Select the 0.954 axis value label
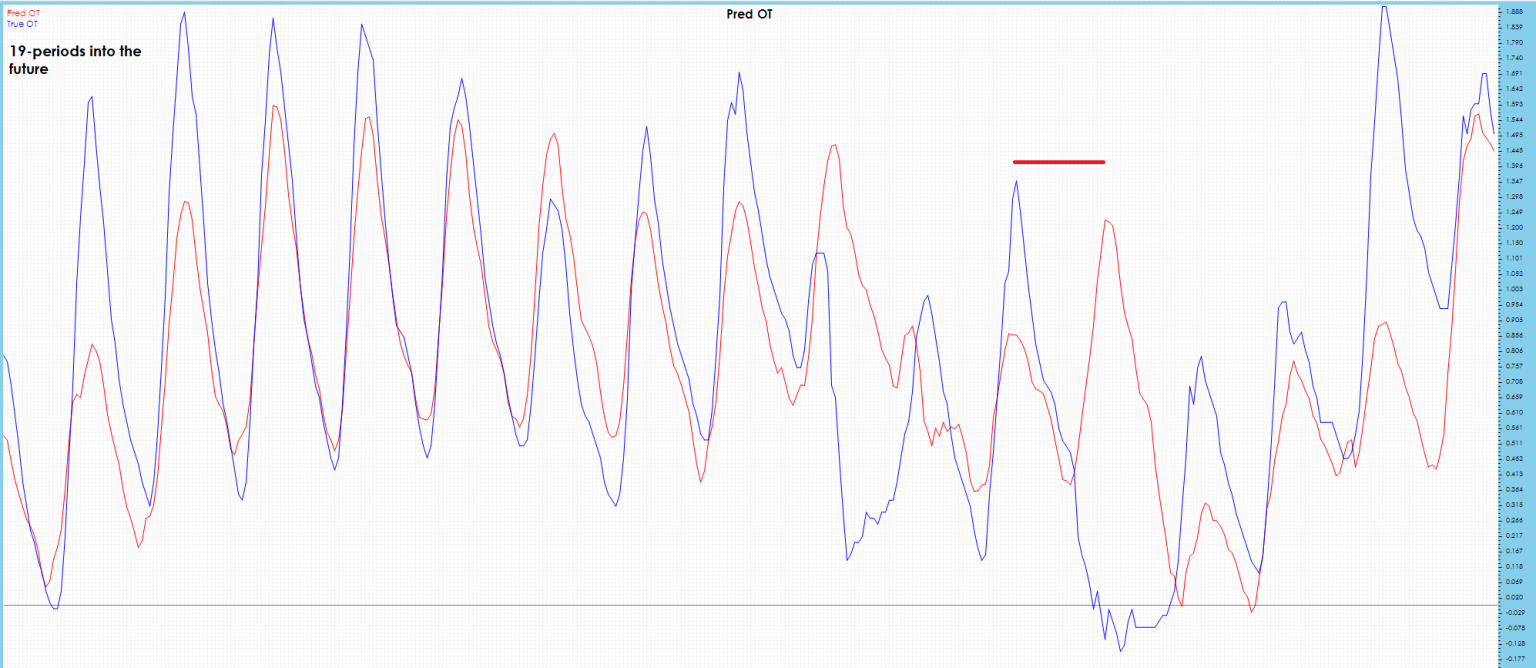The image size is (1536, 668). (x=1516, y=303)
